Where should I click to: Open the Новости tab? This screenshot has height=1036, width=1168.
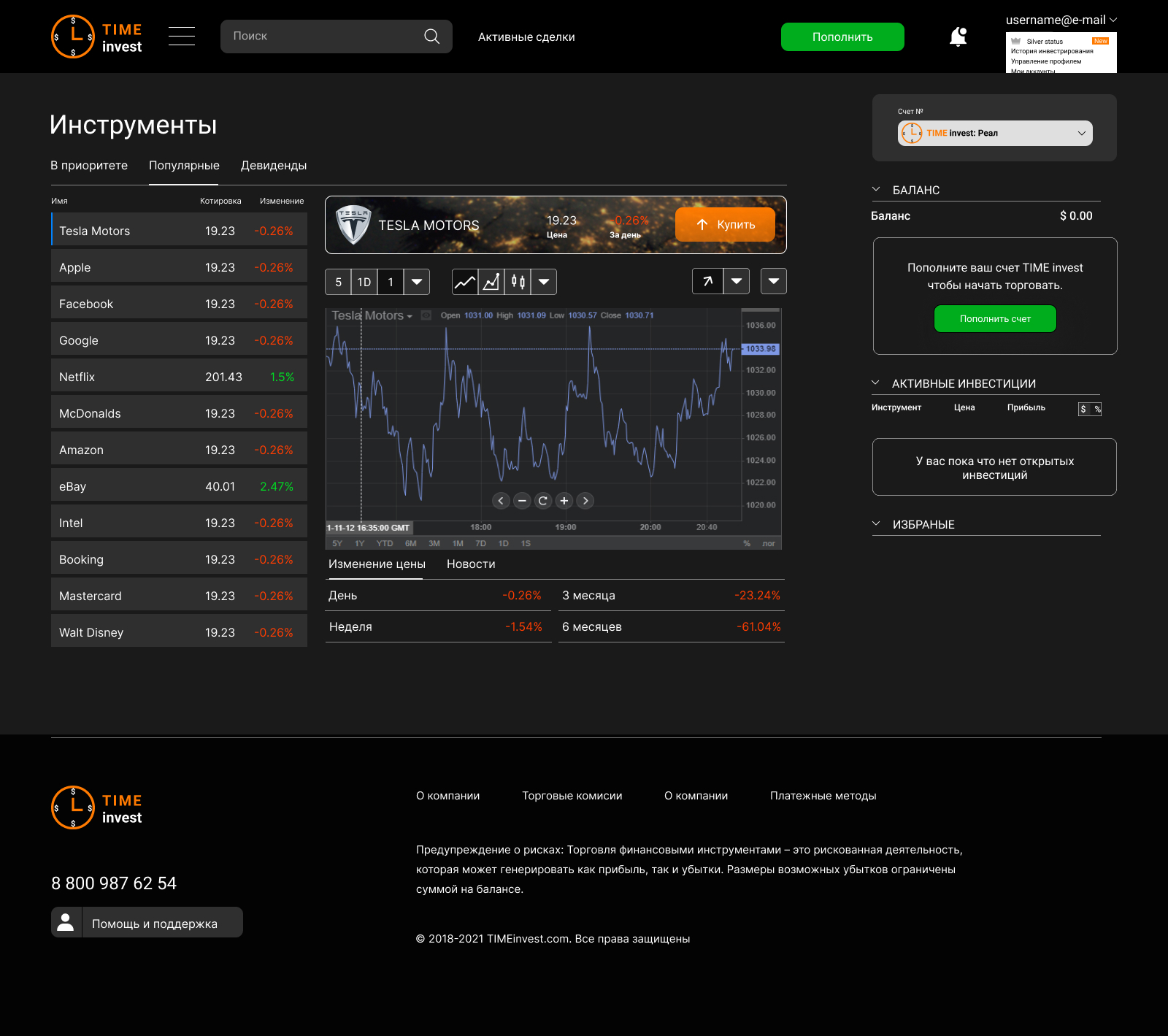(x=471, y=564)
